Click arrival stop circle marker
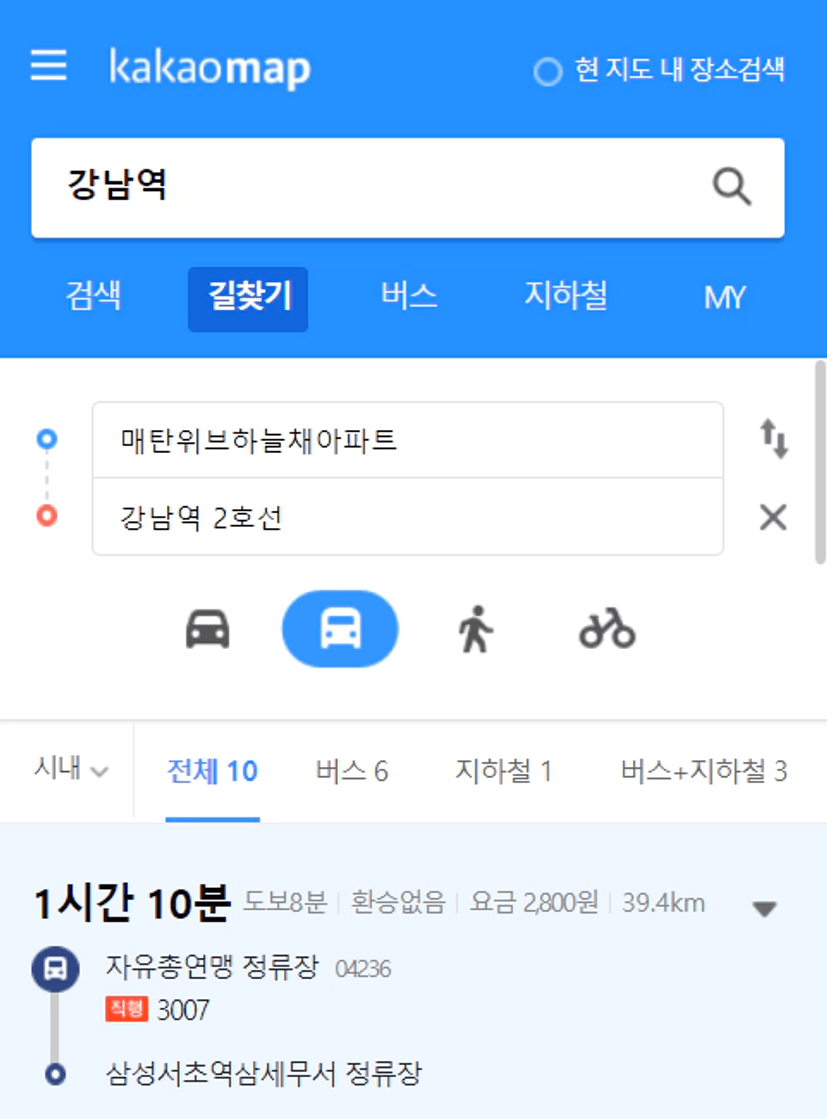The height and width of the screenshot is (1119, 827). click(56, 1074)
